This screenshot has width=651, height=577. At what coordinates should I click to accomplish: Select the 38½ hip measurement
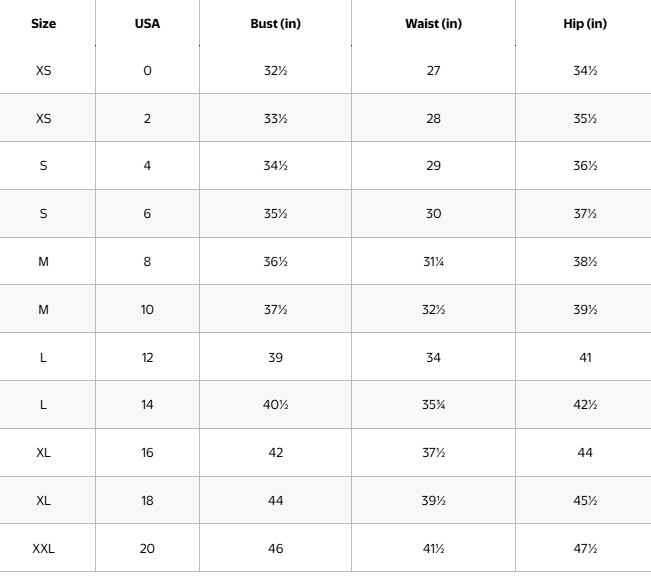585,262
